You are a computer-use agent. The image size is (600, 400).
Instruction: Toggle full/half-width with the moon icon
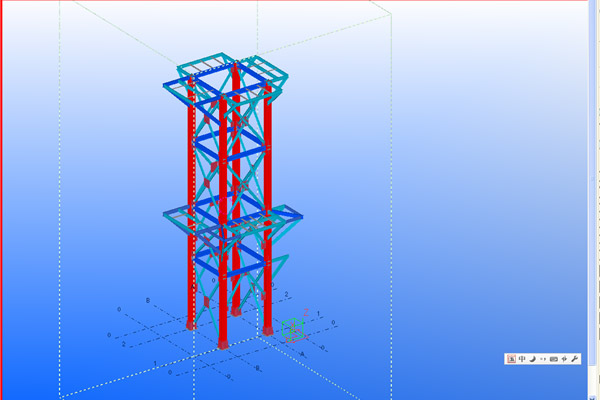coord(532,359)
